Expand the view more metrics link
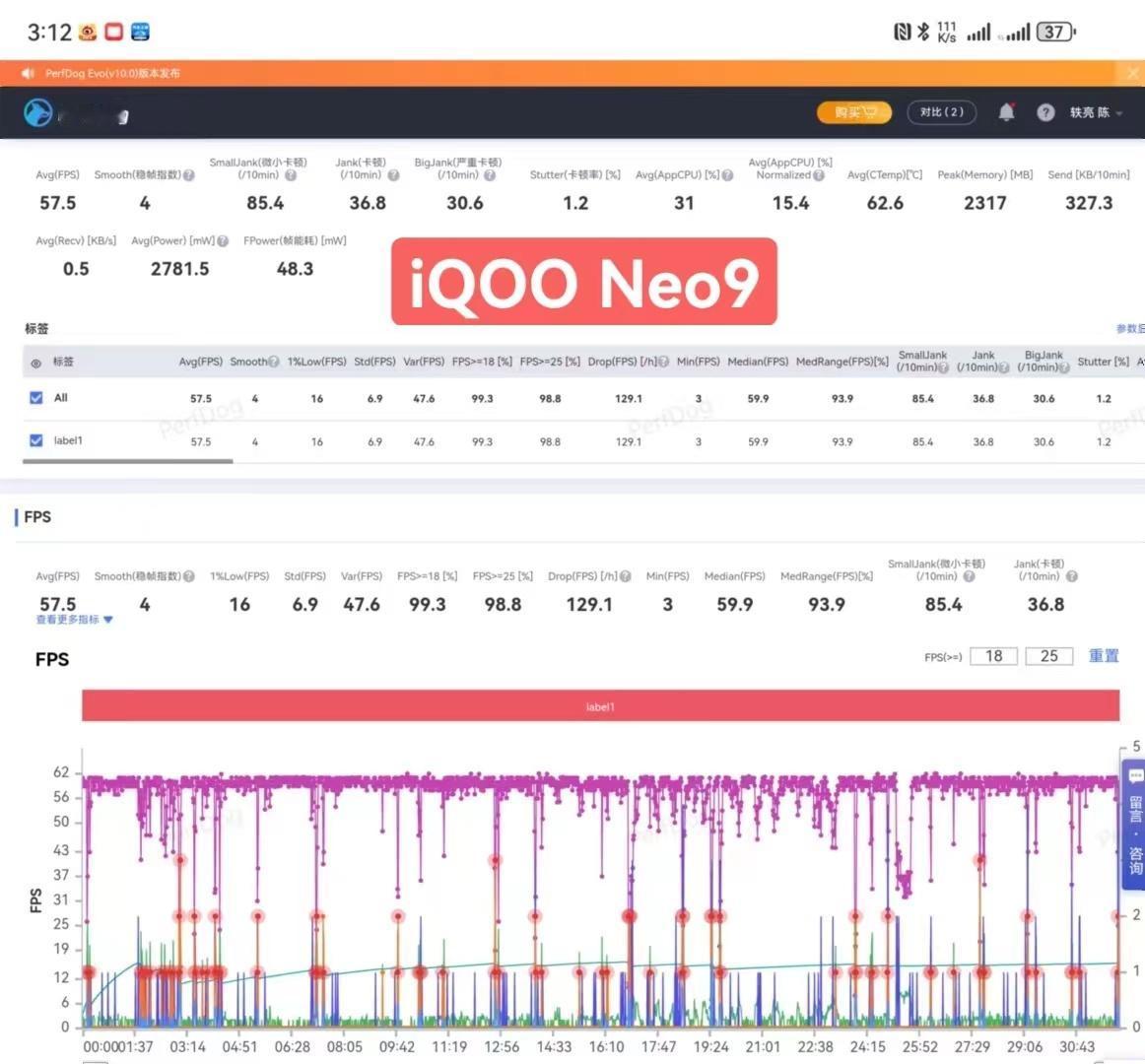 (x=74, y=620)
